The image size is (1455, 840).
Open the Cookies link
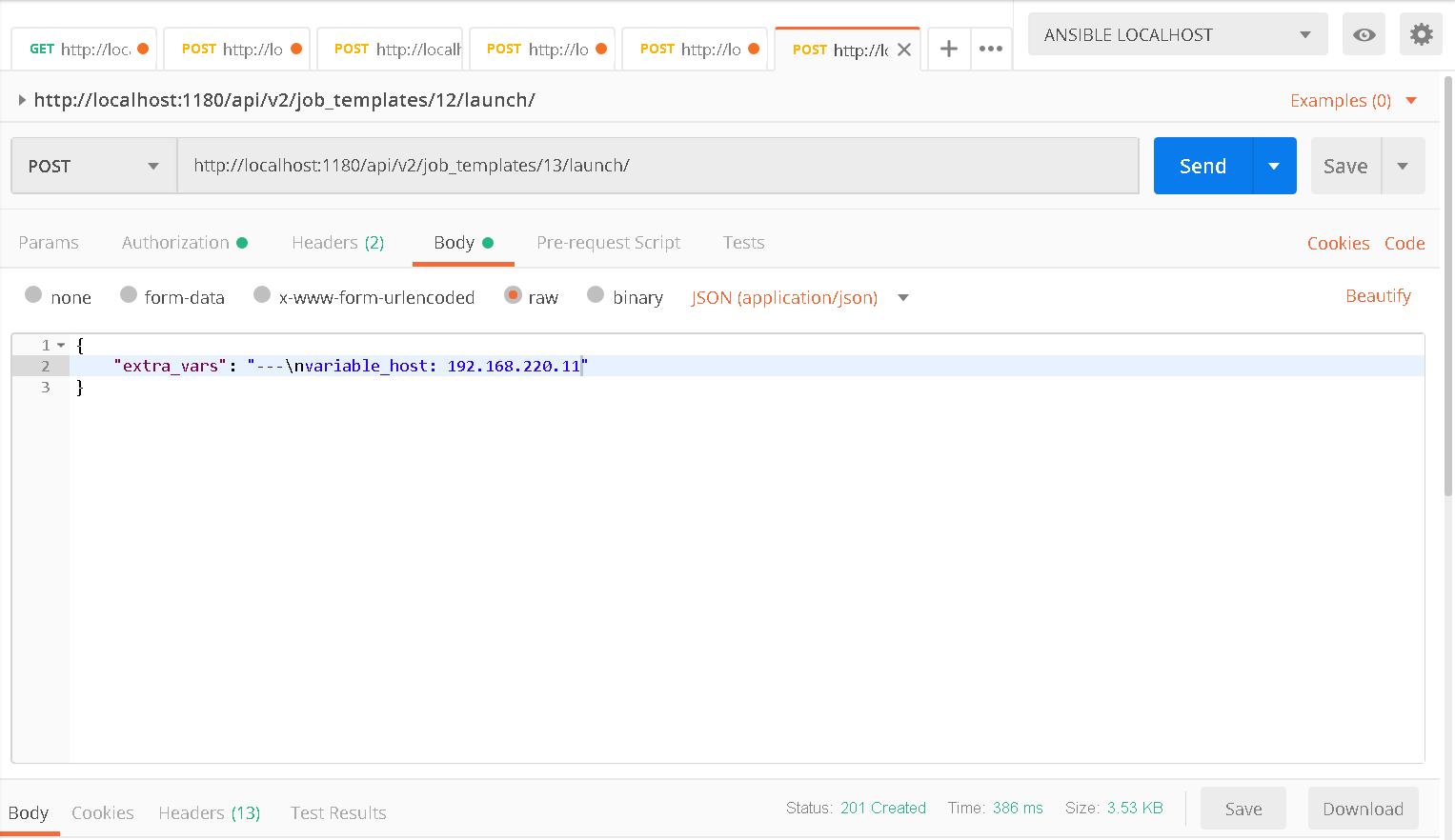[1338, 244]
